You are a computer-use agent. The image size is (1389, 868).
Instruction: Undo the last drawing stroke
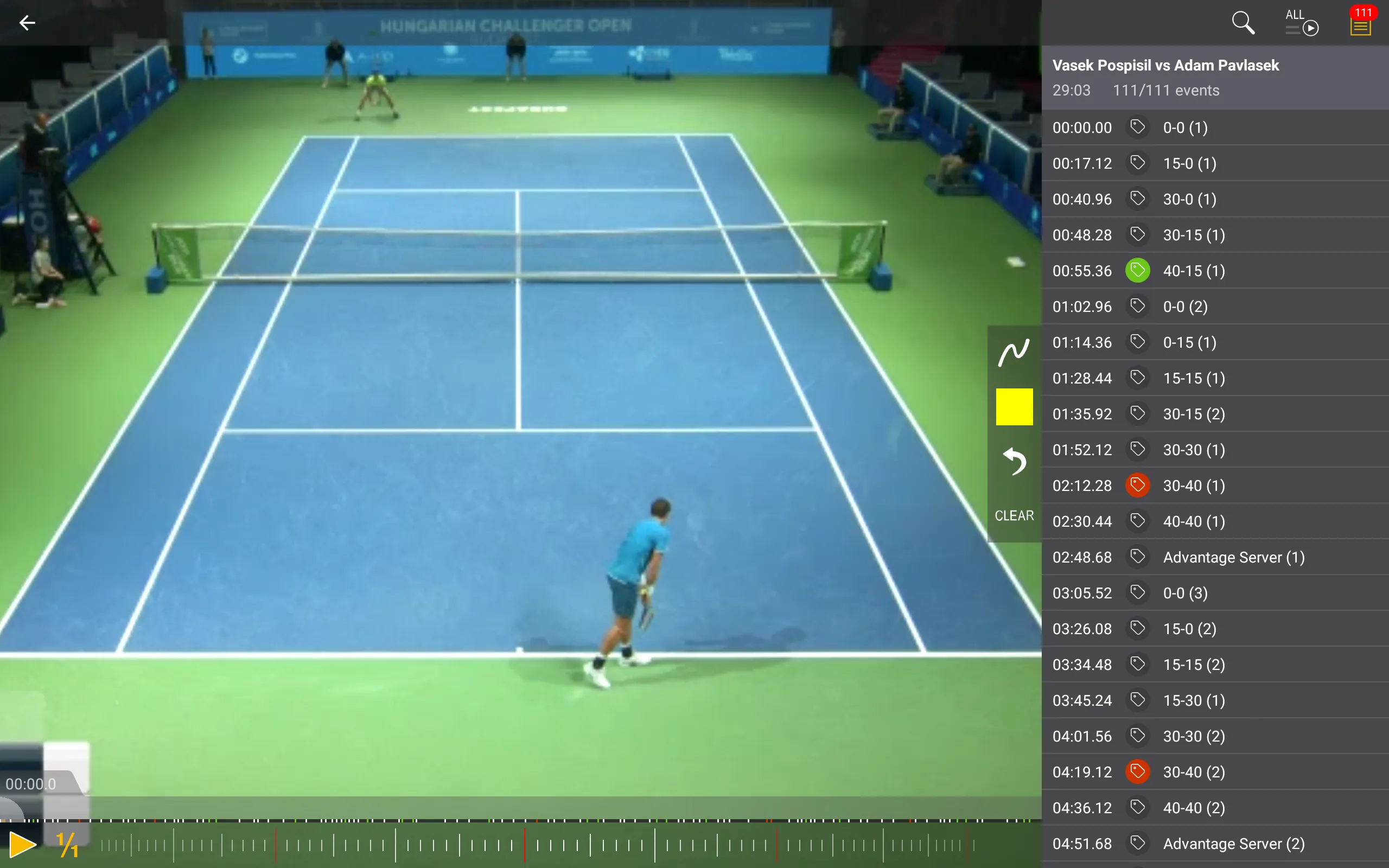pyautogui.click(x=1014, y=461)
